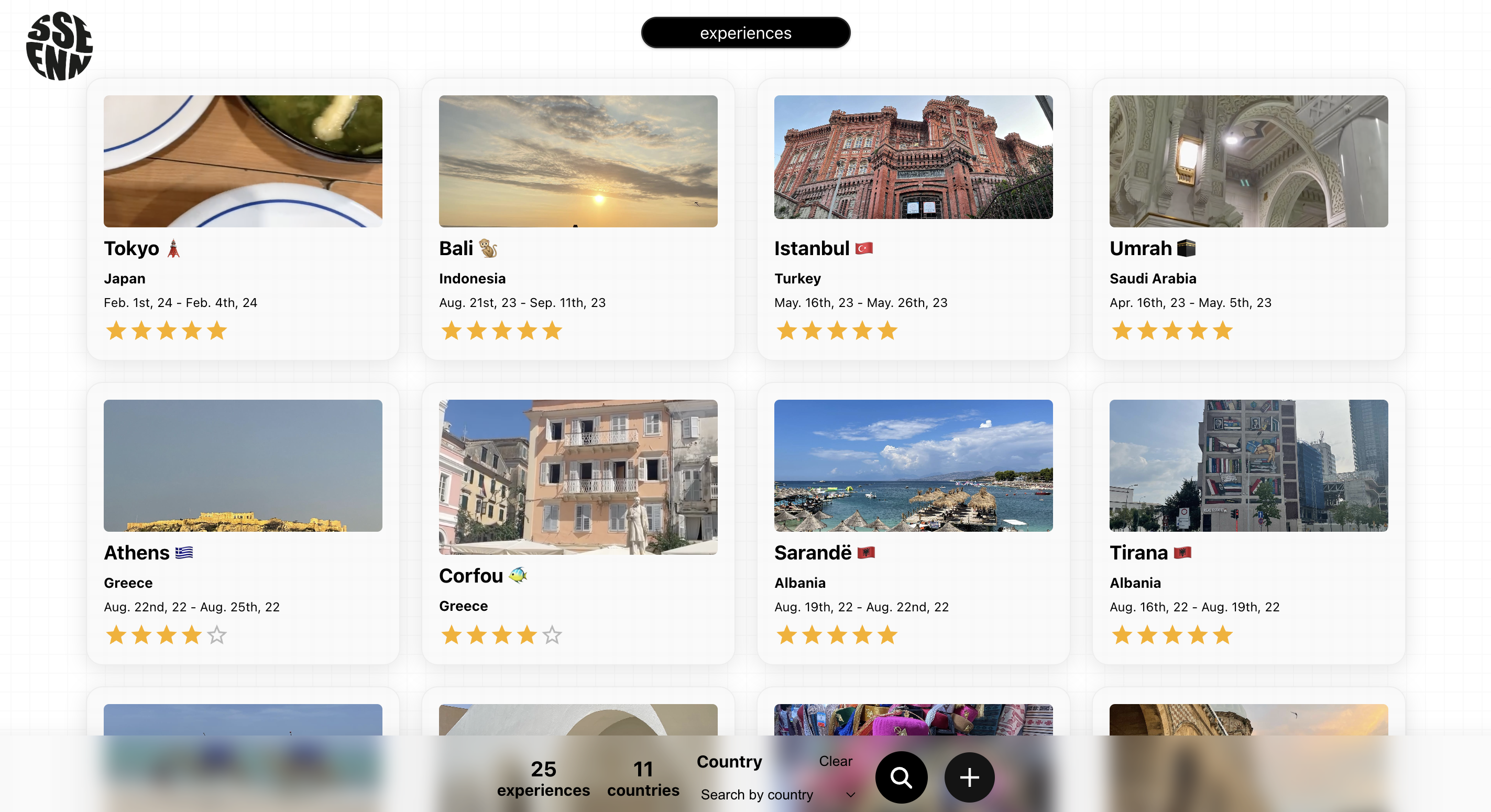
Task: Click the Turkish flag next to Istanbul
Action: pyautogui.click(x=863, y=248)
